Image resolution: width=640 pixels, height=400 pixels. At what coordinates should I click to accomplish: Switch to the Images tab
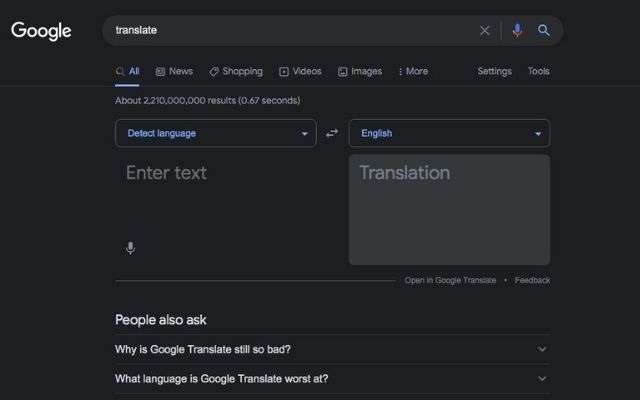pyautogui.click(x=360, y=71)
